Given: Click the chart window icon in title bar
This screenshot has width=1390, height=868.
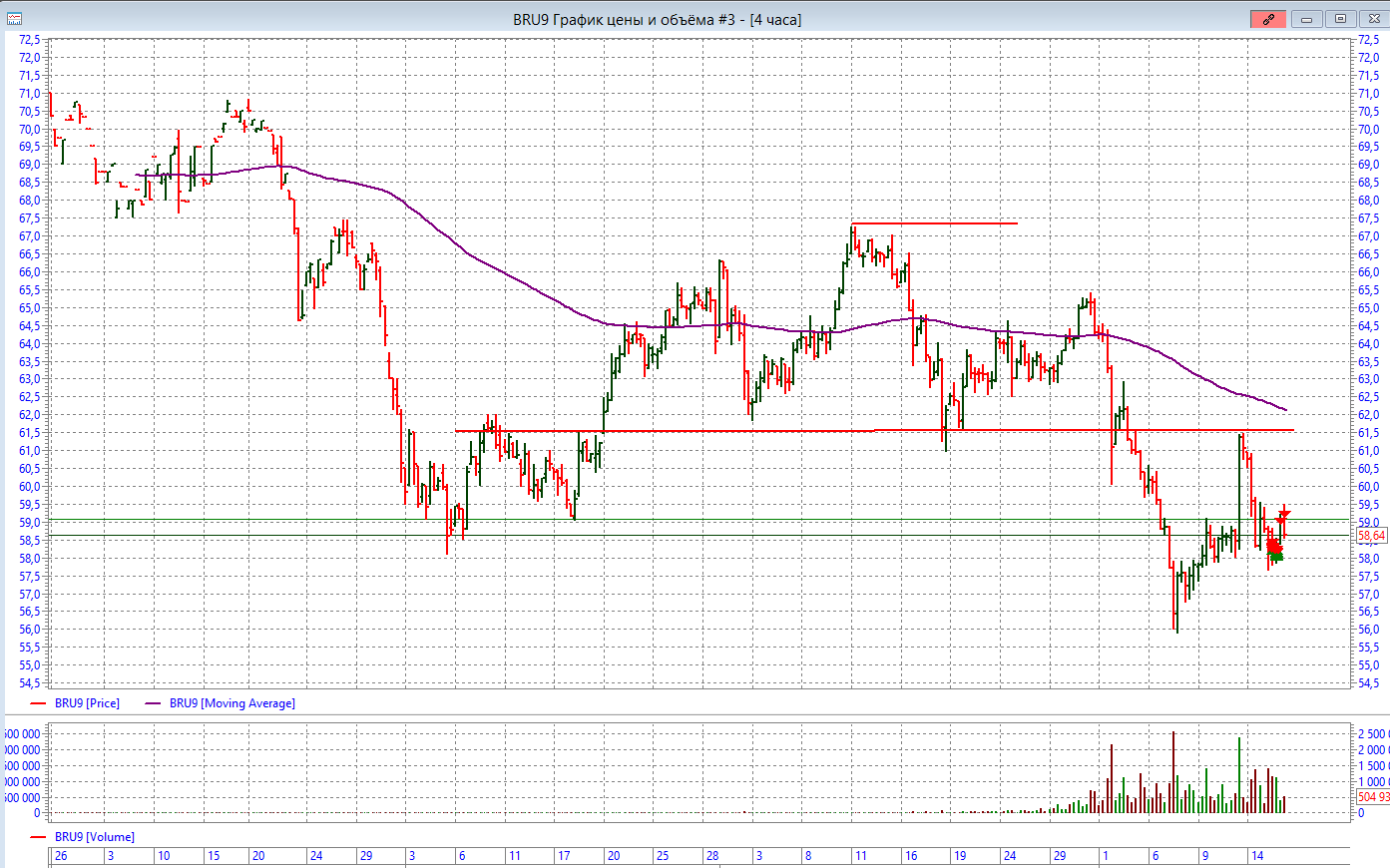Looking at the screenshot, I should [13, 18].
